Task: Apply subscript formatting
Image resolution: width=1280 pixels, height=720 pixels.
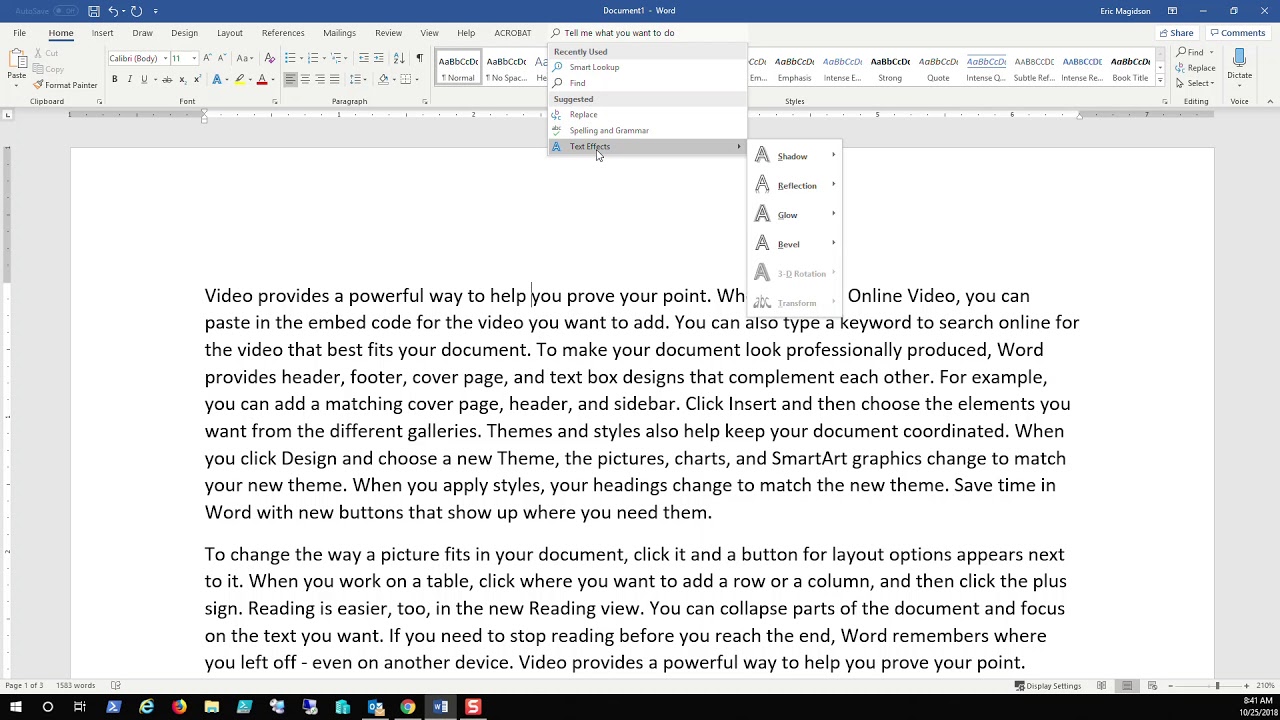Action: (181, 79)
